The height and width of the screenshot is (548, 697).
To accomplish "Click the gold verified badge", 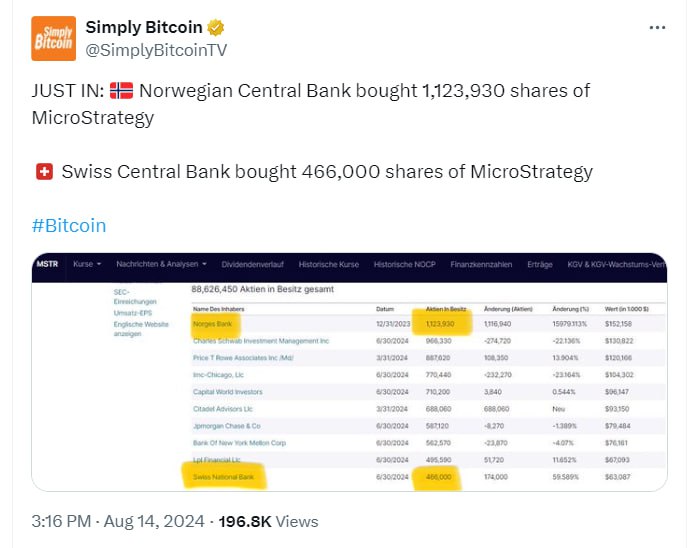I will click(216, 28).
